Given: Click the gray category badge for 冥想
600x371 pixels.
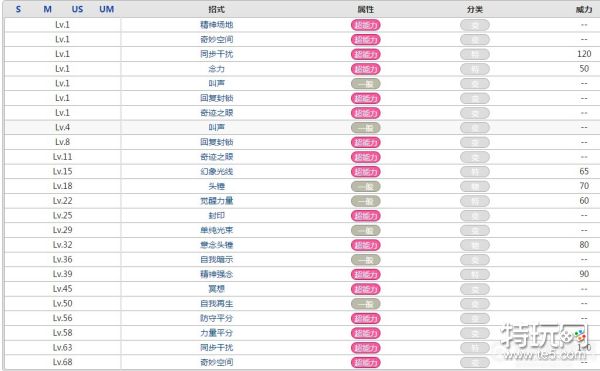Looking at the screenshot, I should 475,289.
